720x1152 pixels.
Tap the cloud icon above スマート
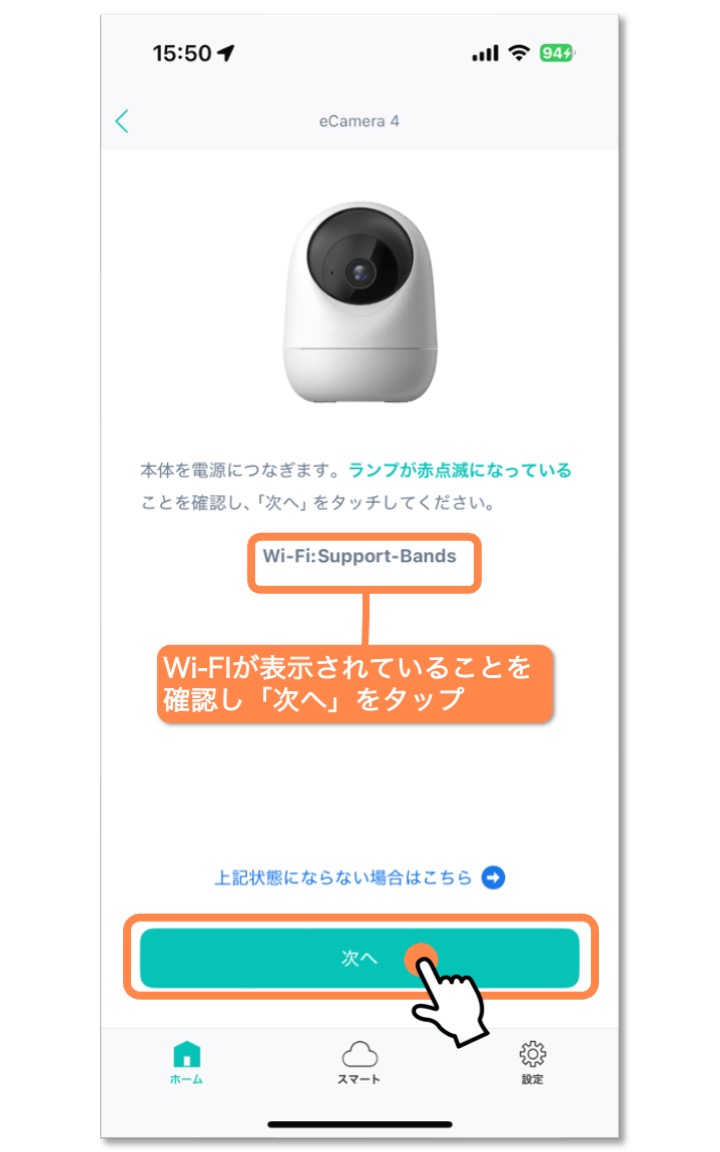pos(360,1054)
